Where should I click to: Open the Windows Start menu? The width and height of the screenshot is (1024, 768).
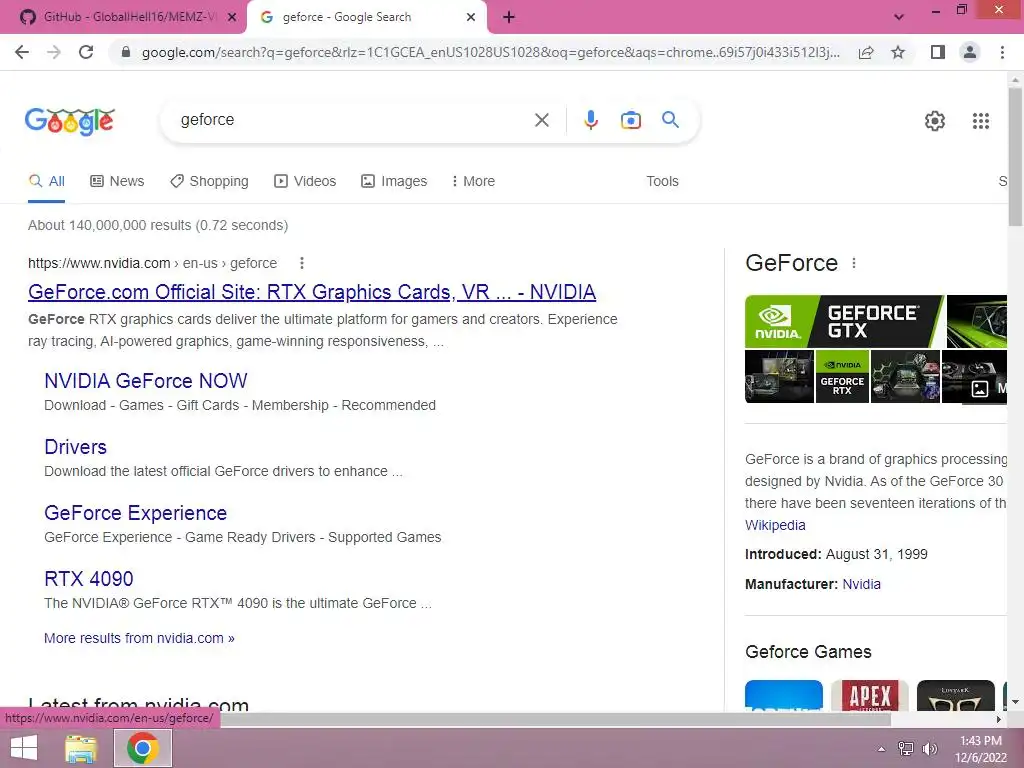click(x=24, y=748)
